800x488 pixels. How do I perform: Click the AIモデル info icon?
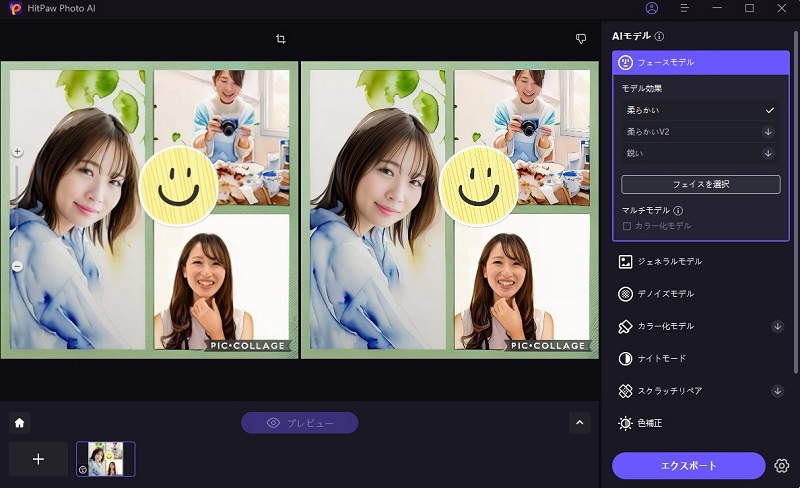coord(659,36)
